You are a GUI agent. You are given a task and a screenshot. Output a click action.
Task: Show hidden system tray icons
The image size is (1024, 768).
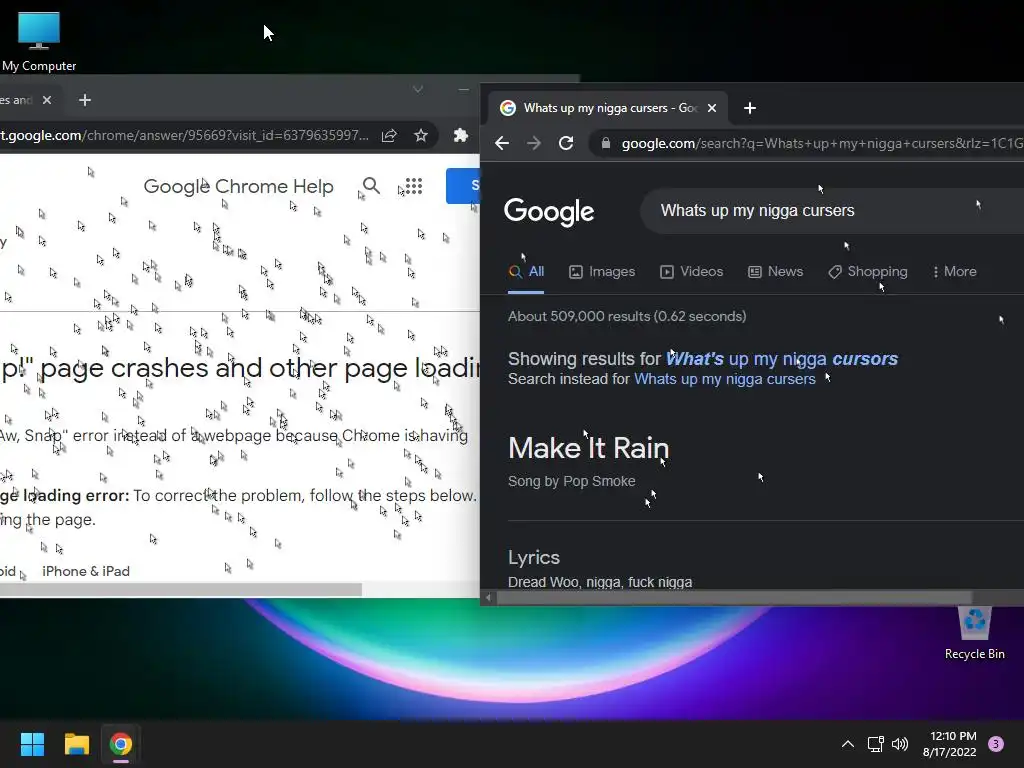click(x=848, y=744)
